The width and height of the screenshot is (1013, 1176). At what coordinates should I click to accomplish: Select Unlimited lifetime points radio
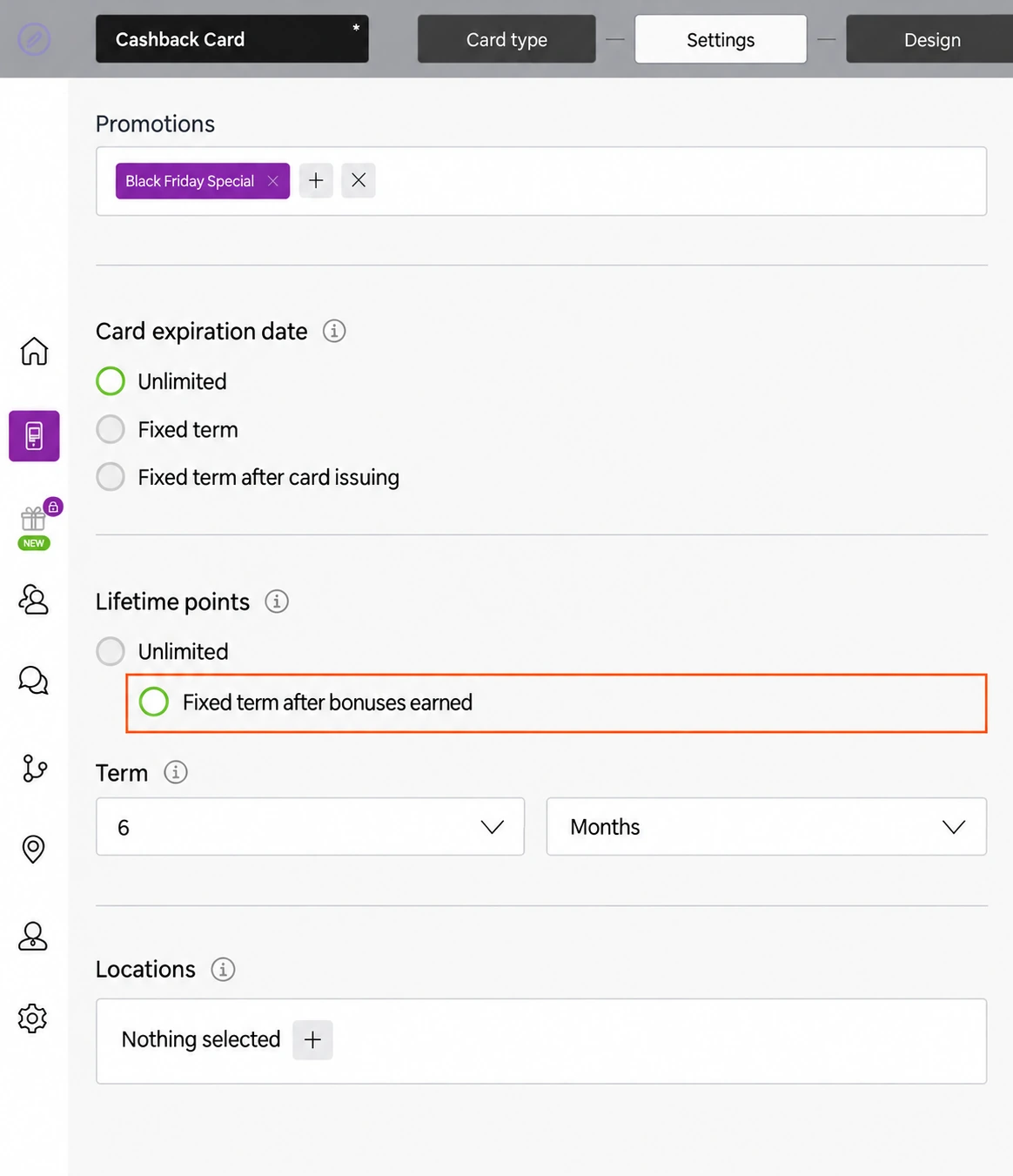pyautogui.click(x=111, y=651)
